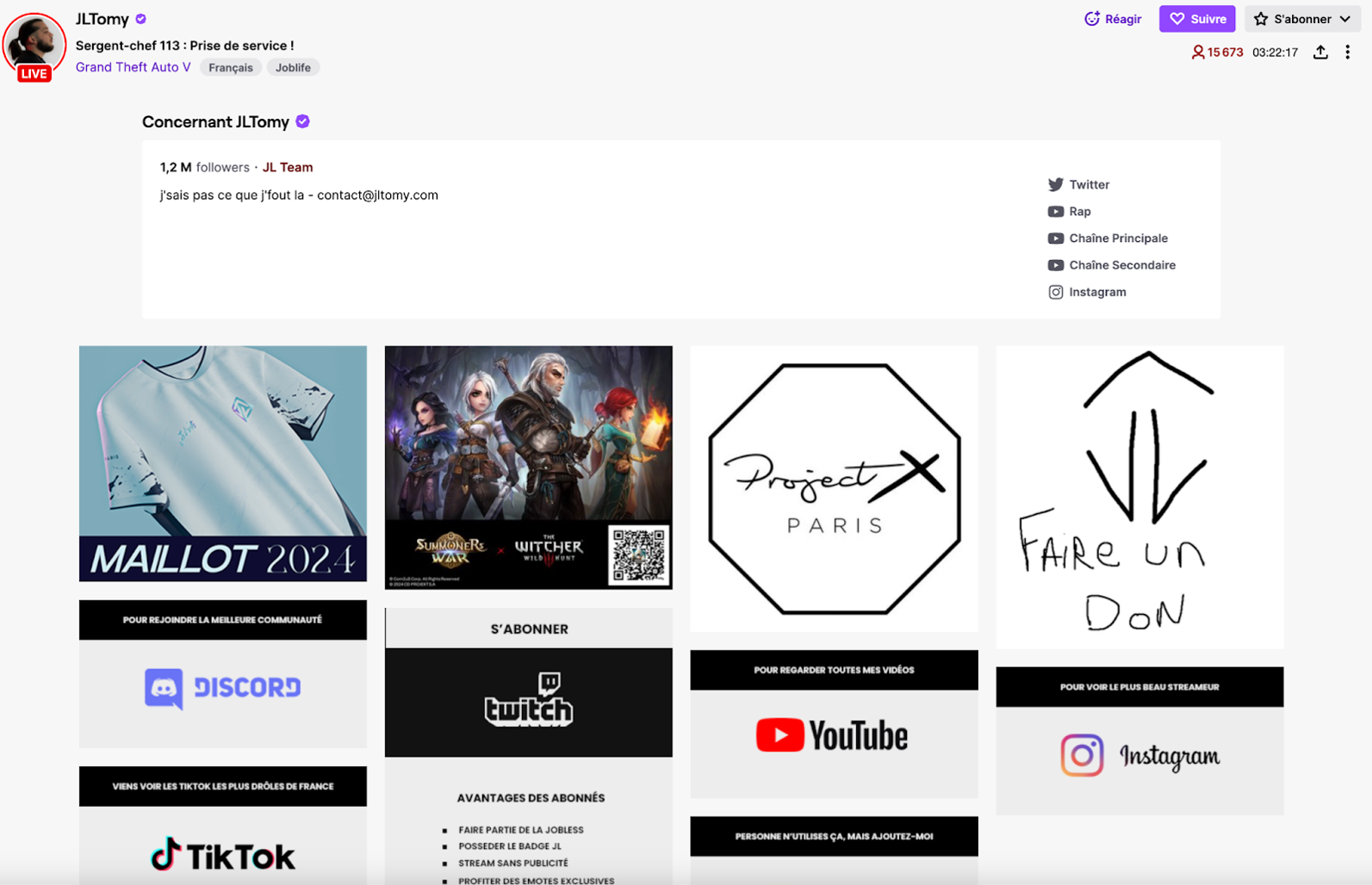Open the Rap YouTube link
Screen dimensions: 1372x885
point(1069,211)
